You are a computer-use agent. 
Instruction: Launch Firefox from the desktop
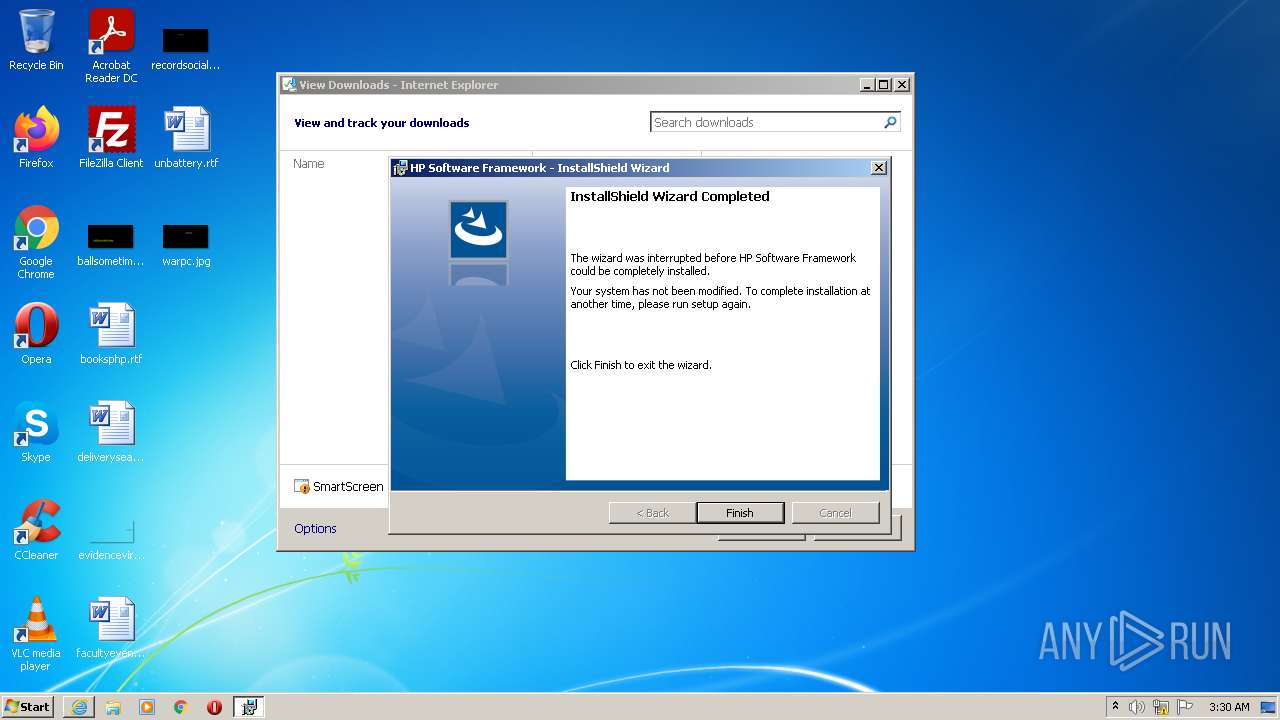(x=36, y=138)
